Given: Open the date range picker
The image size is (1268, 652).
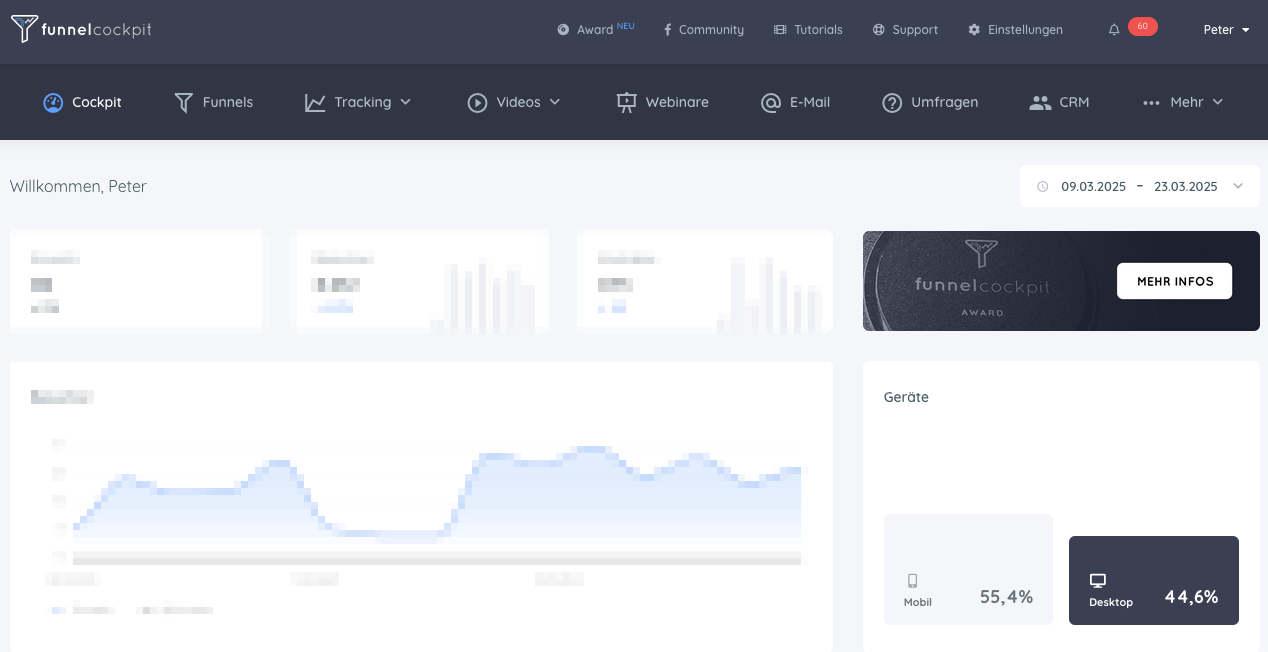Looking at the screenshot, I should (x=1139, y=186).
